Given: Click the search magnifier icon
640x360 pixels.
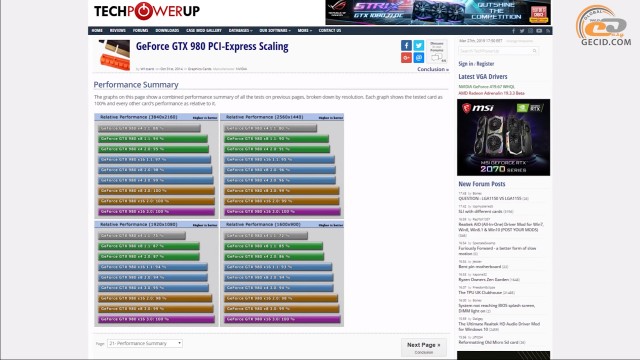Looking at the screenshot, I should (x=534, y=51).
